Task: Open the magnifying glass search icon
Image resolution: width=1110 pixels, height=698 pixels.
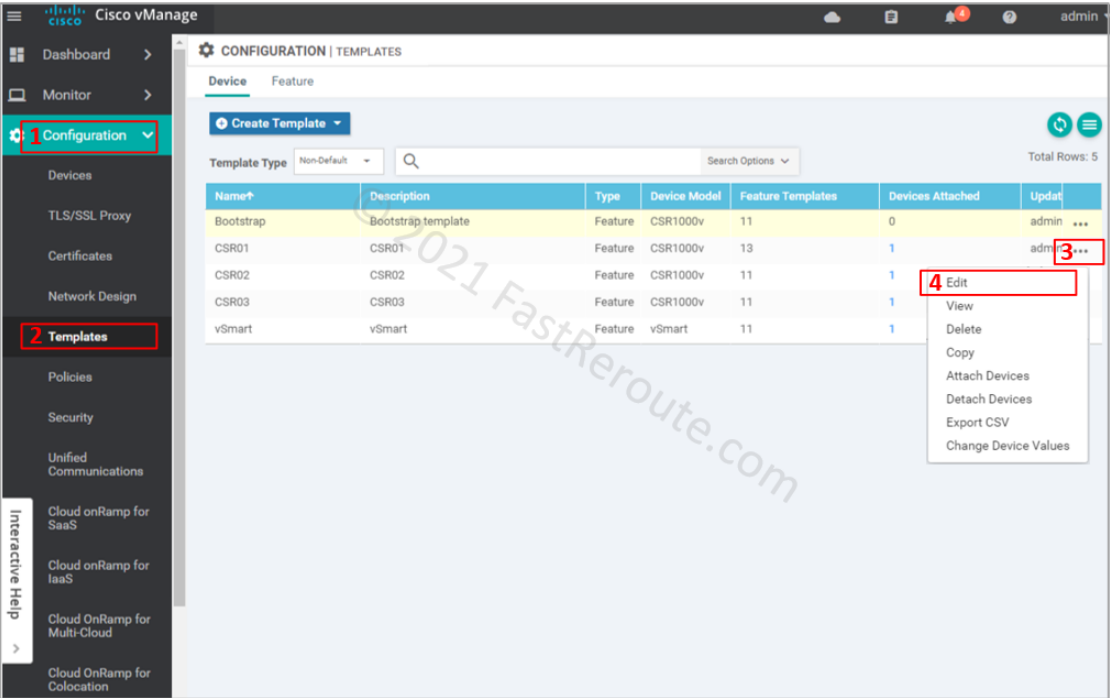Action: [409, 160]
